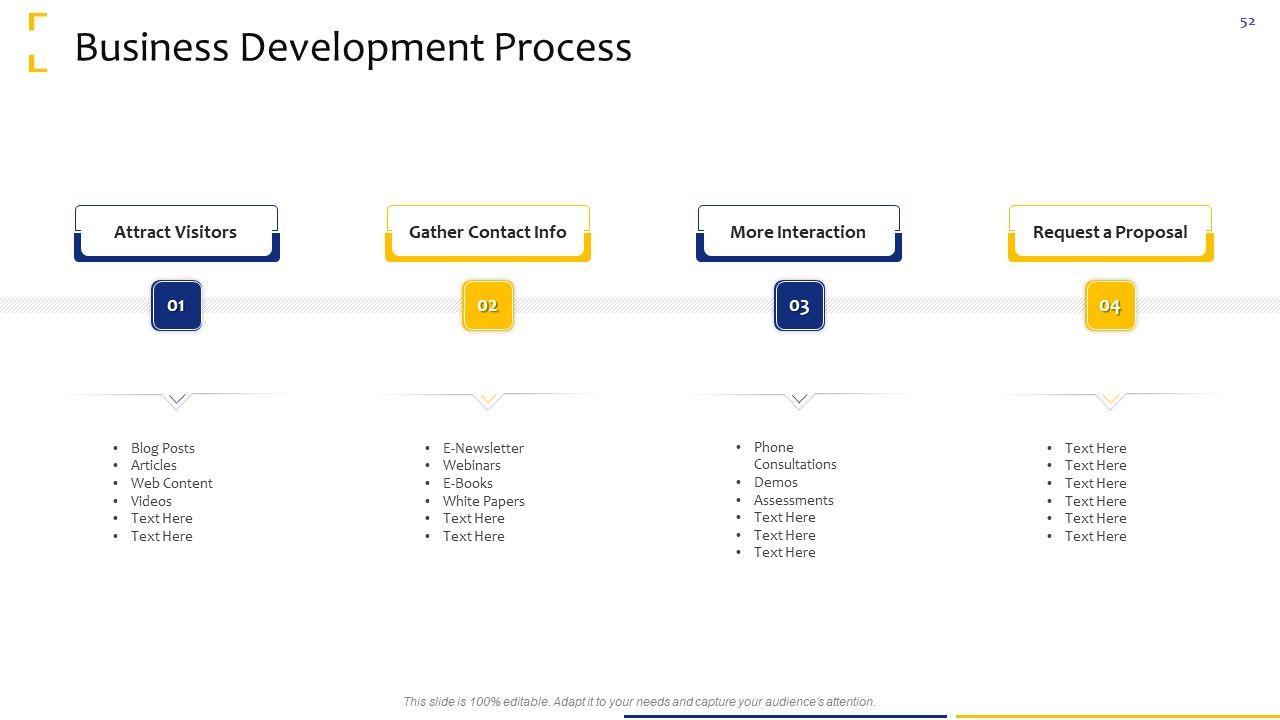Click the yellow bracket icon beside the title
The height and width of the screenshot is (720, 1280).
pyautogui.click(x=38, y=42)
